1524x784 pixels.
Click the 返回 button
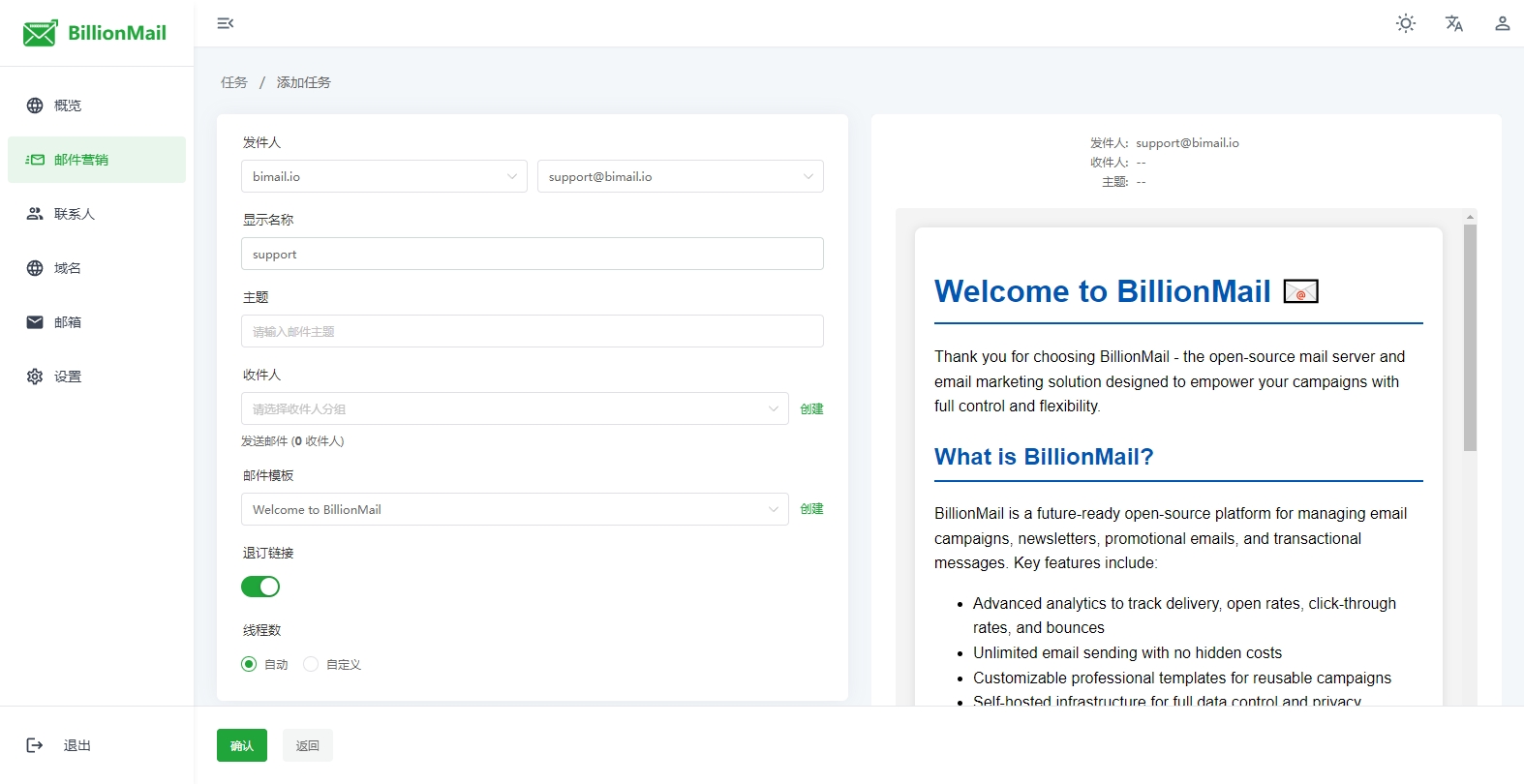(x=308, y=745)
